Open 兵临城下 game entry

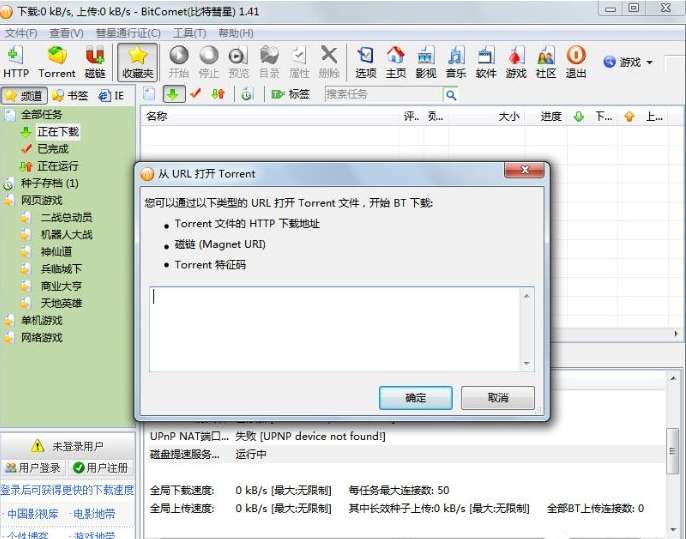61,269
